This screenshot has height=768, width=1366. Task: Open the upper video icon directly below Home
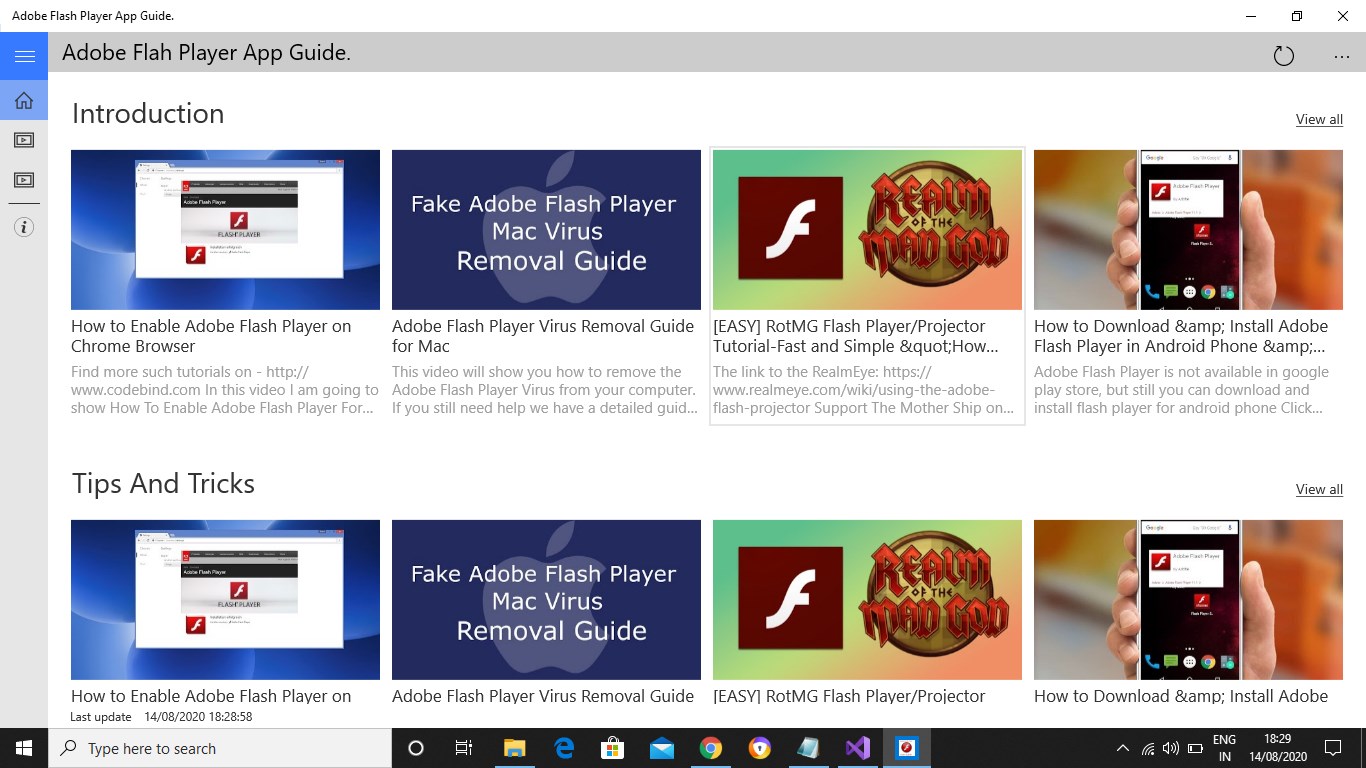point(24,140)
